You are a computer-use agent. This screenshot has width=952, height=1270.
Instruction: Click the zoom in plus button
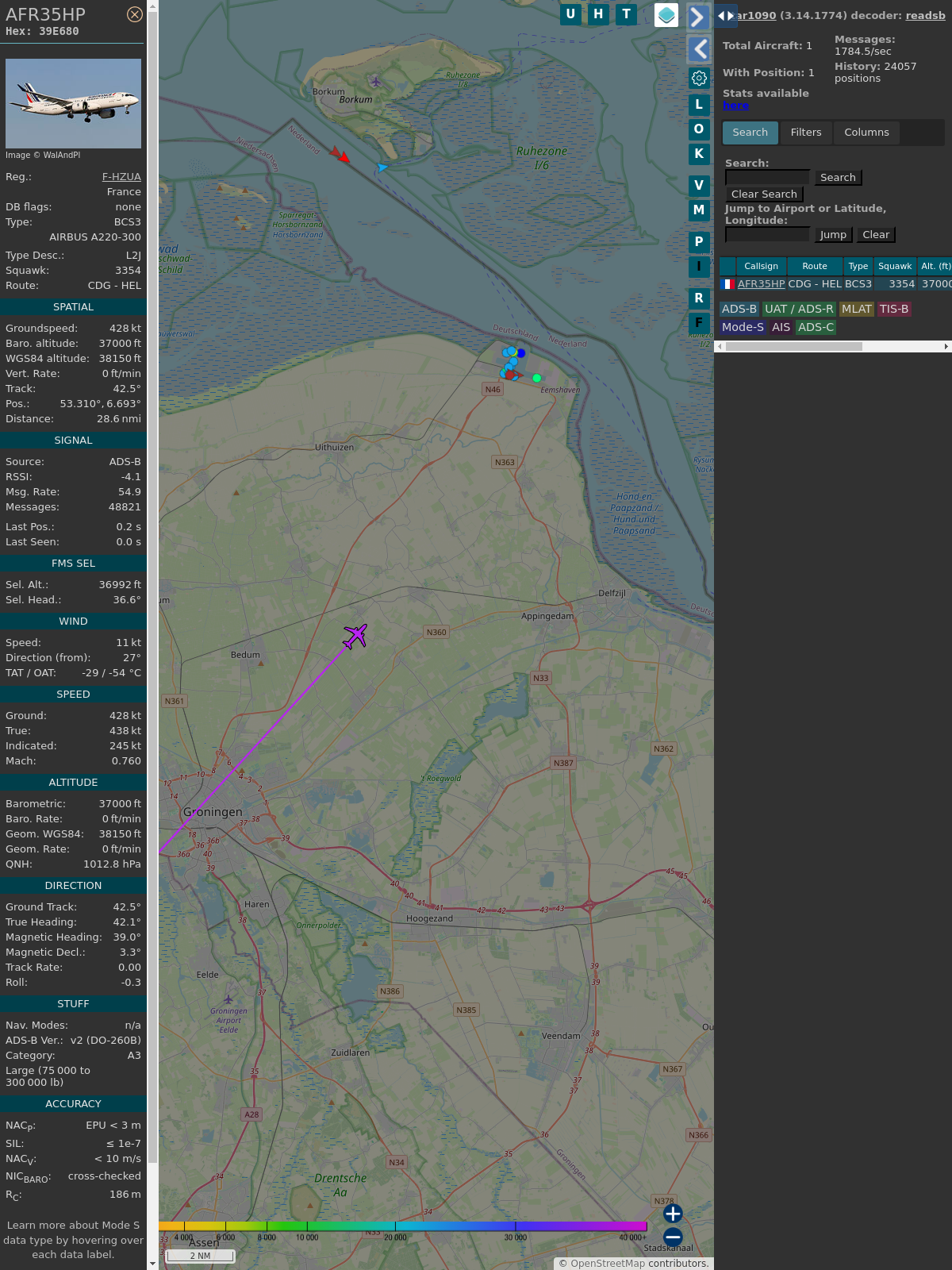click(x=673, y=1214)
